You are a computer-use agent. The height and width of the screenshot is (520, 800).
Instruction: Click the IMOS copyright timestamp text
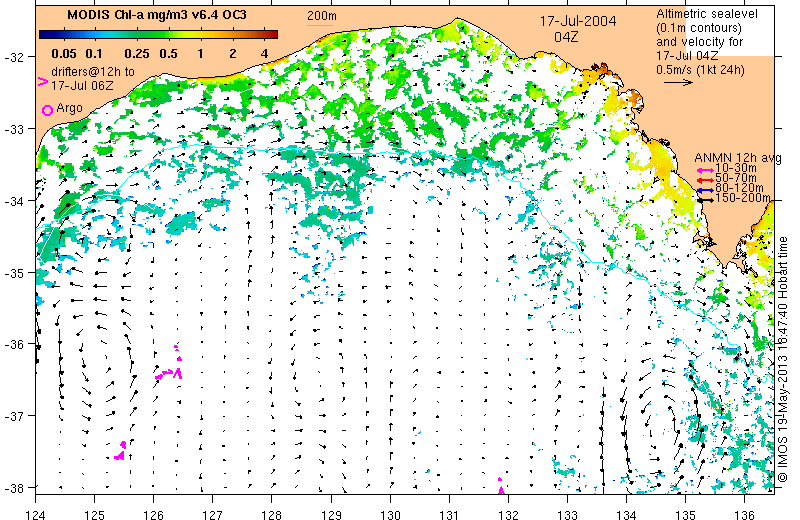[783, 359]
